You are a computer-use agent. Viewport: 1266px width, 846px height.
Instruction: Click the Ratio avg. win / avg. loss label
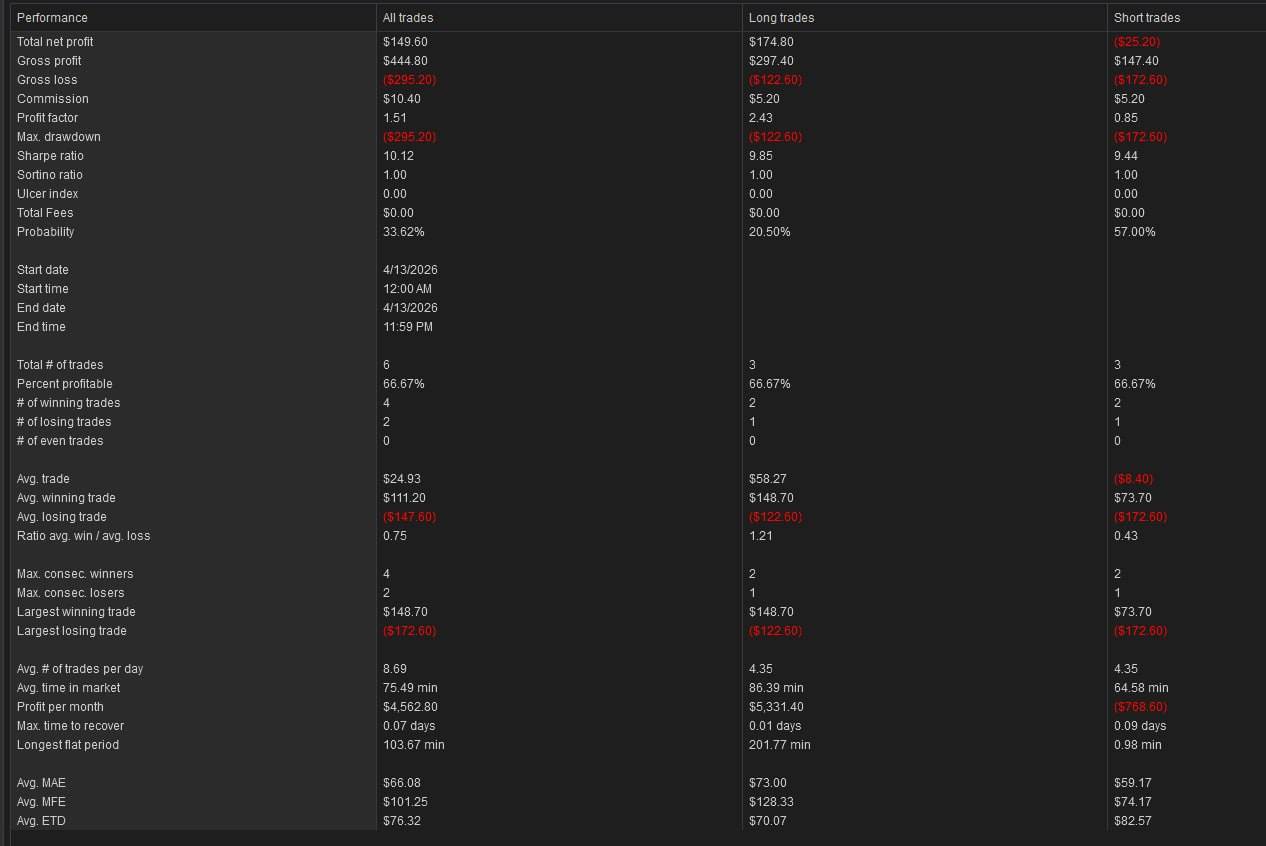[x=83, y=536]
